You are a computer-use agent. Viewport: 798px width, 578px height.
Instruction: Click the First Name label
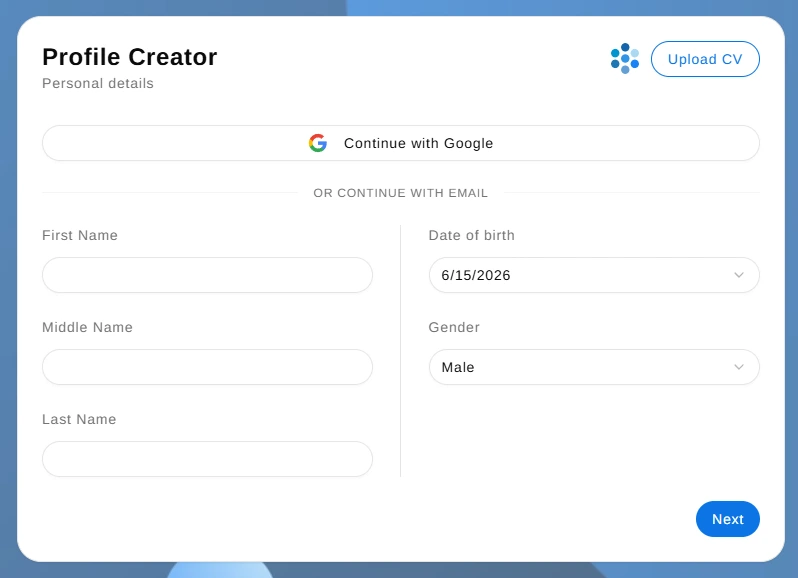(80, 235)
